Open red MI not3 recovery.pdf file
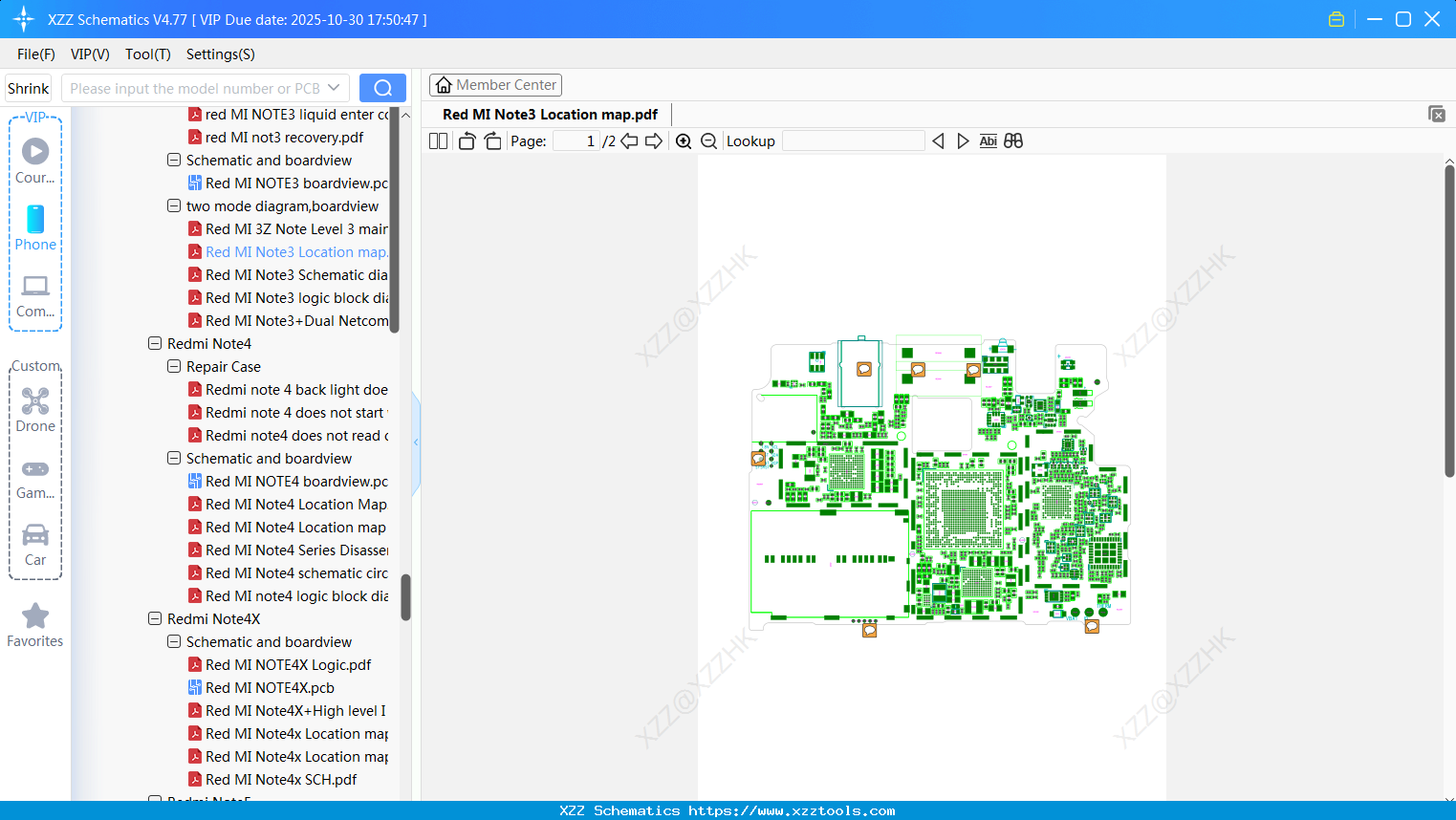Viewport: 1456px width, 820px height. pyautogui.click(x=276, y=138)
